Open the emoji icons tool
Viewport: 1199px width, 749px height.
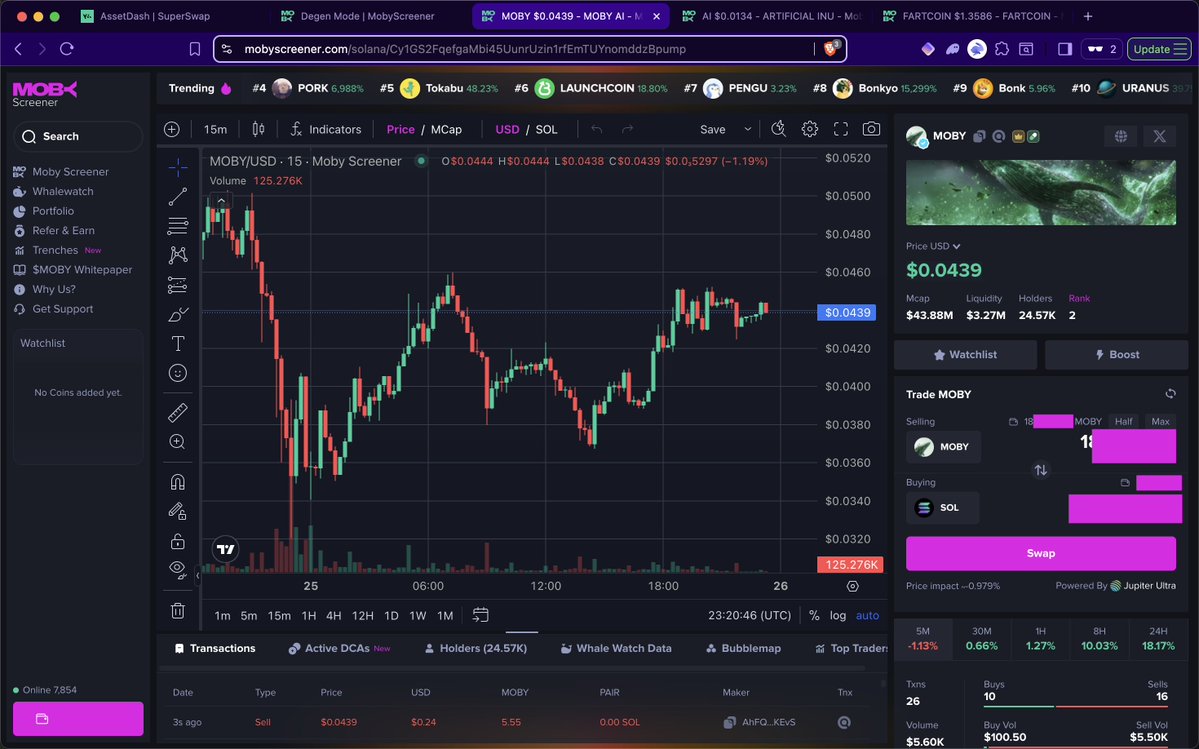177,373
